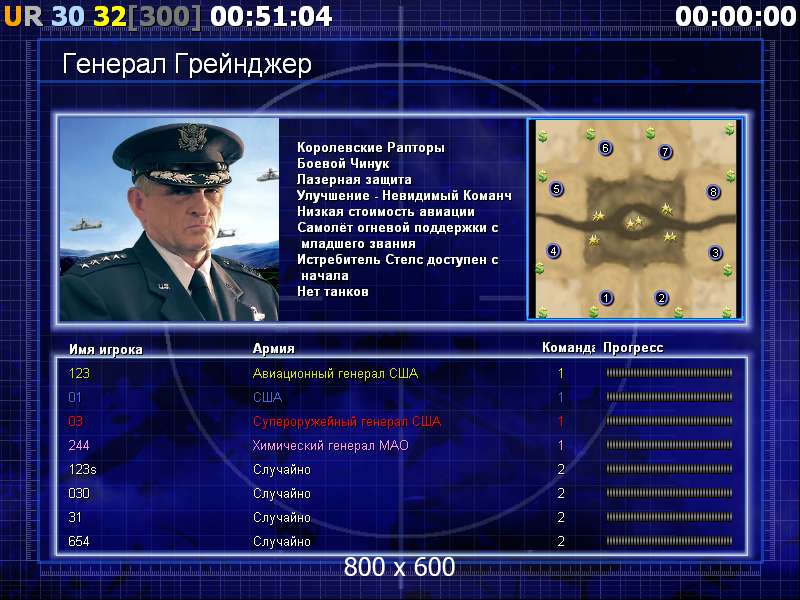Click the 'Нет танков' line
The width and height of the screenshot is (800, 600).
point(333,291)
